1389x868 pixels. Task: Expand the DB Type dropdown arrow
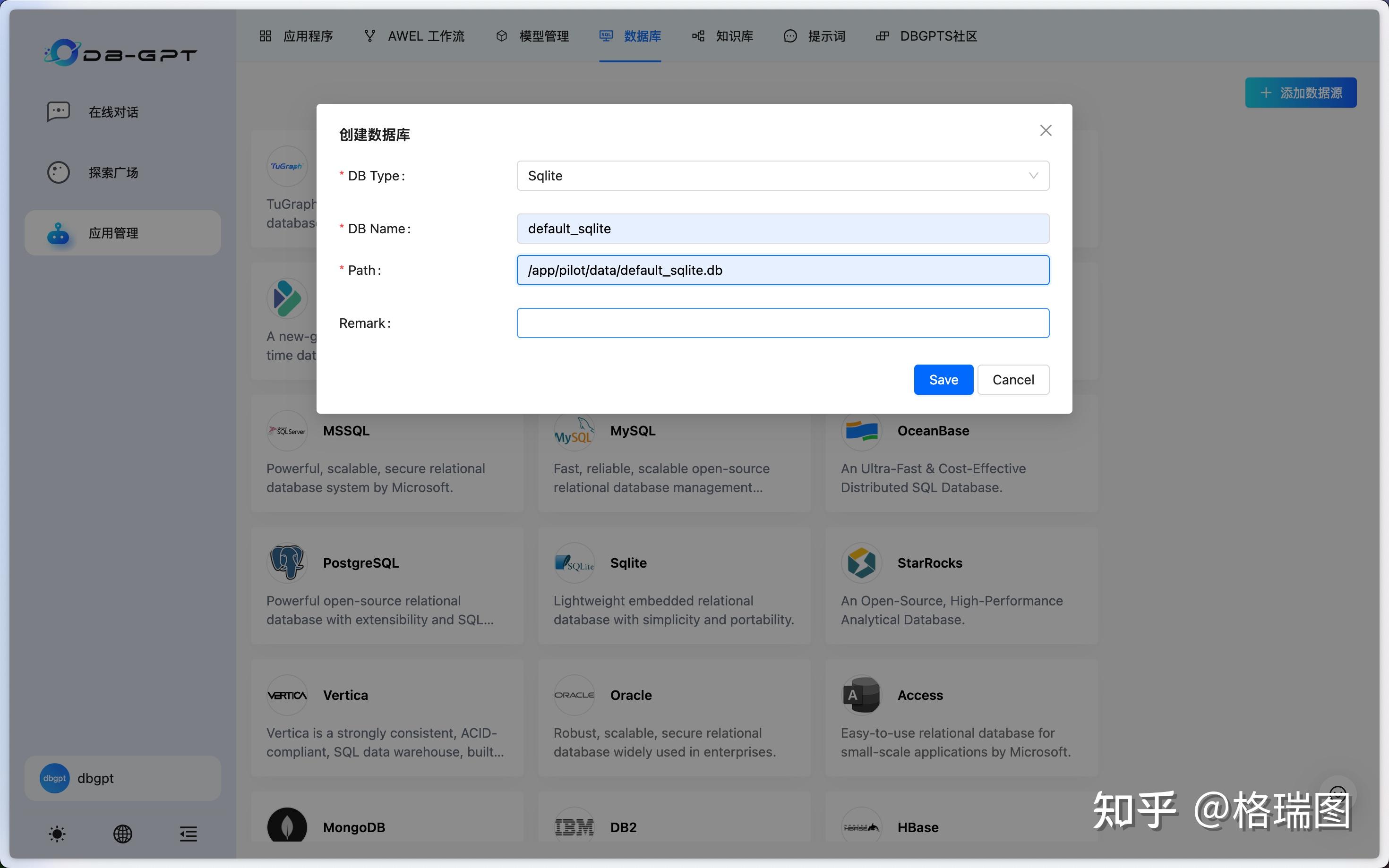point(1033,176)
